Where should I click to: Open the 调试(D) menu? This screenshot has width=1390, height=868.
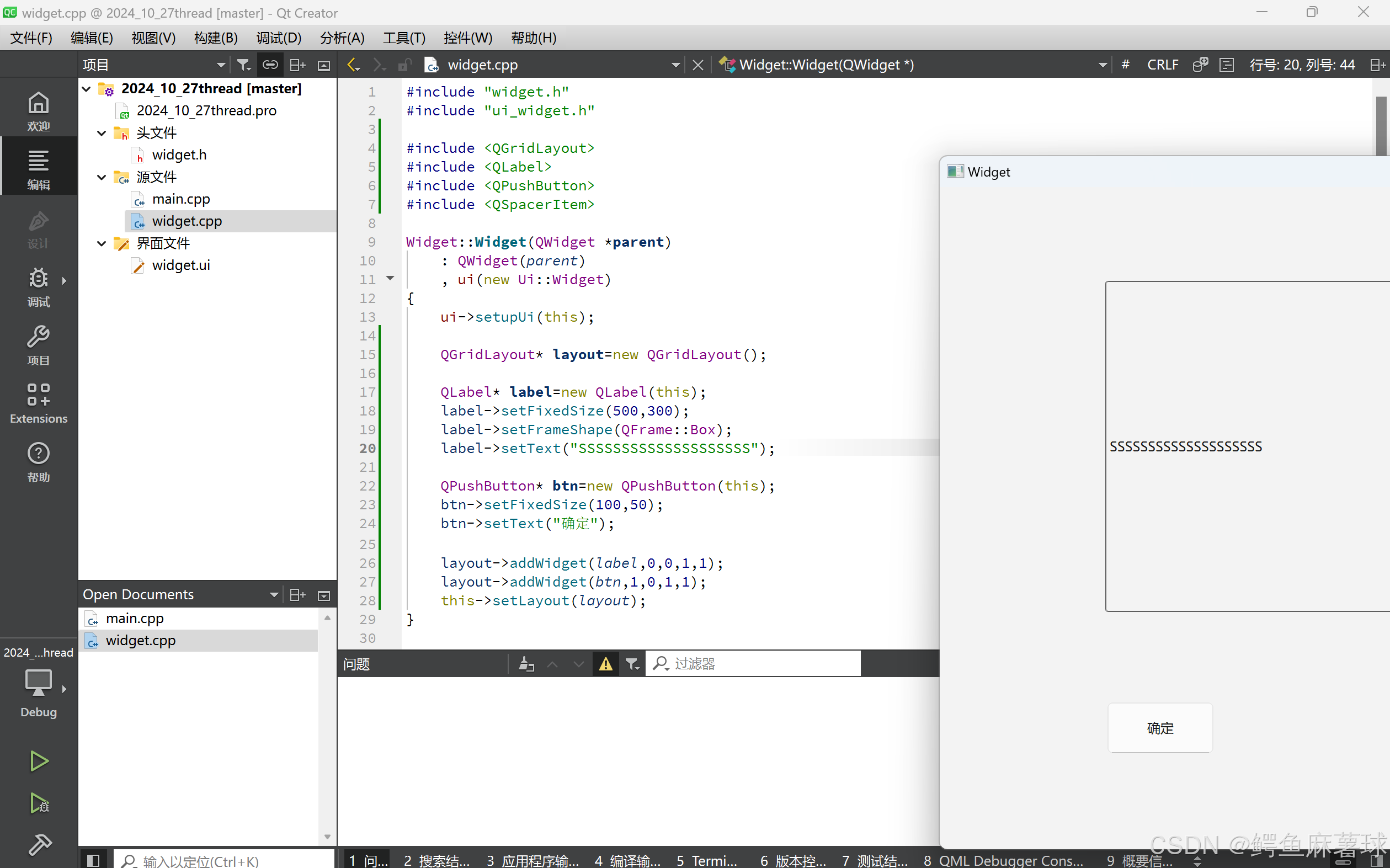[x=279, y=38]
